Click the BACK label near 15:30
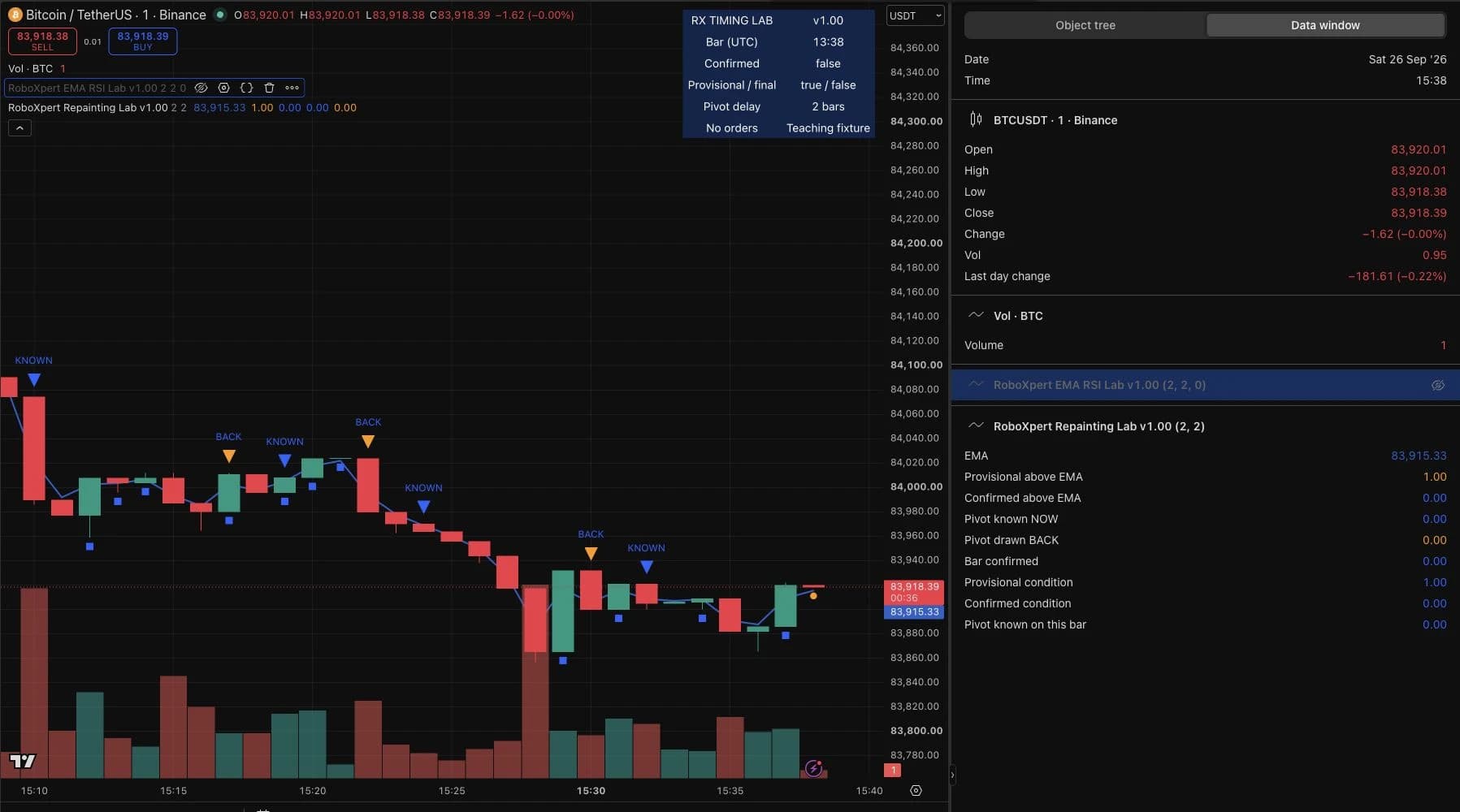 coord(591,534)
